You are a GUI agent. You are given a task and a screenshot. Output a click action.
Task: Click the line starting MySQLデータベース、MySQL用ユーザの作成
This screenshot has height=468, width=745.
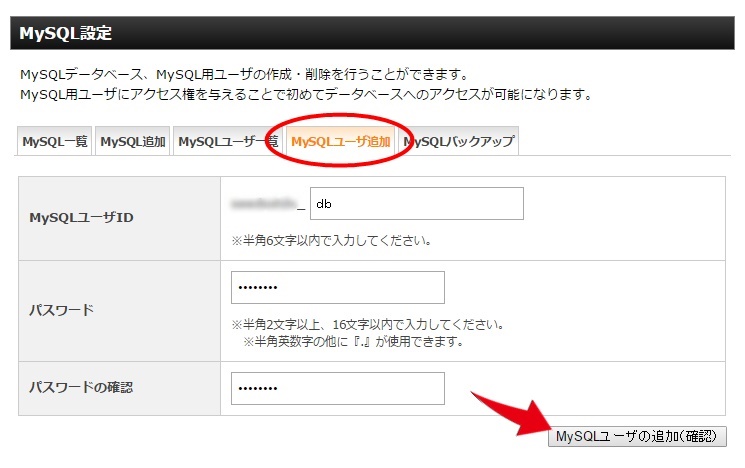coord(245,74)
